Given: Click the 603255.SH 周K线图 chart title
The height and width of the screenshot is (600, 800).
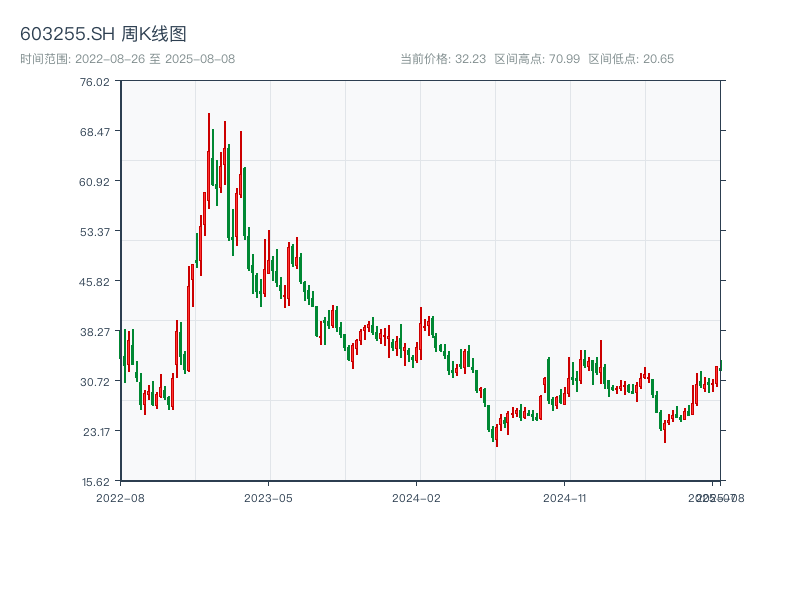Looking at the screenshot, I should point(103,35).
